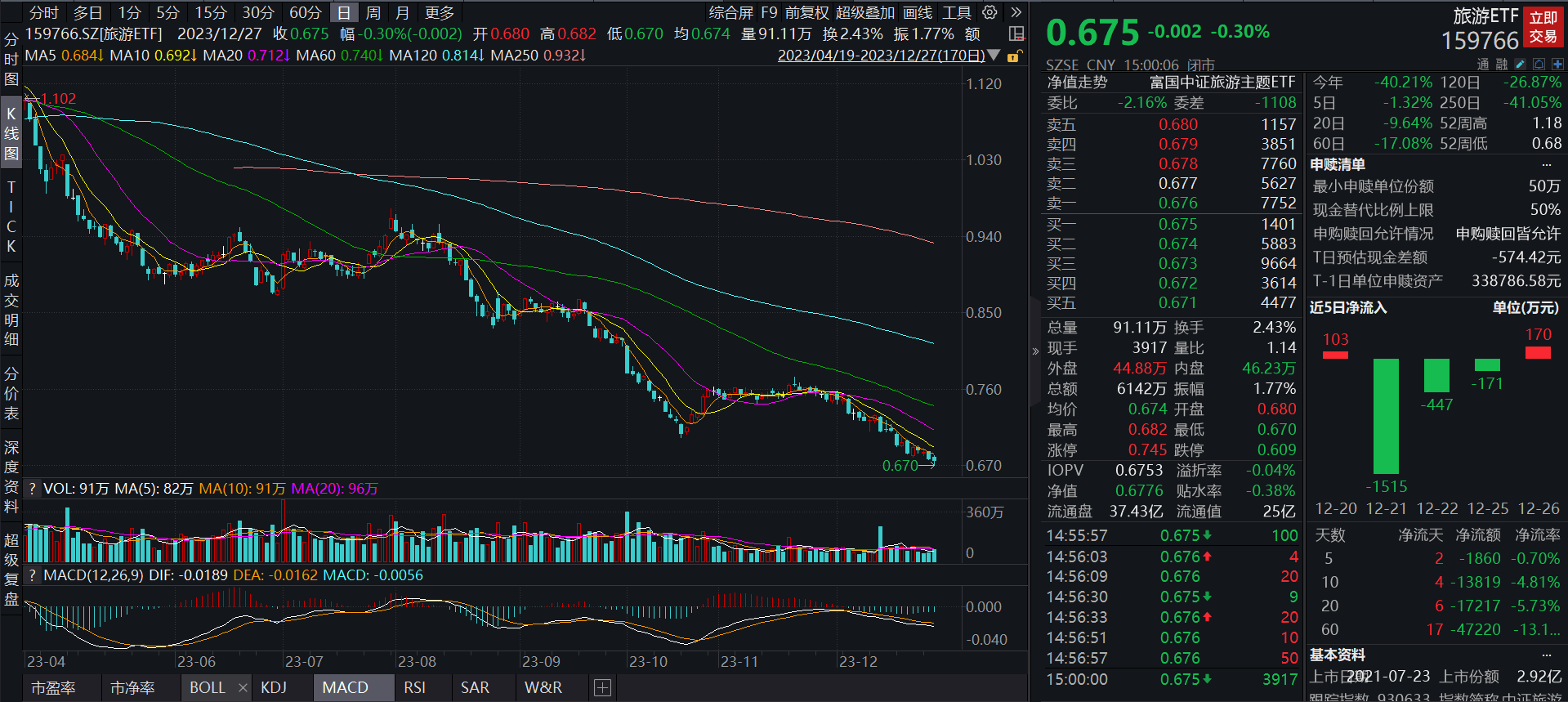This screenshot has height=702, width=1568.
Task: Open VOL indicator help question mark
Action: click(32, 489)
